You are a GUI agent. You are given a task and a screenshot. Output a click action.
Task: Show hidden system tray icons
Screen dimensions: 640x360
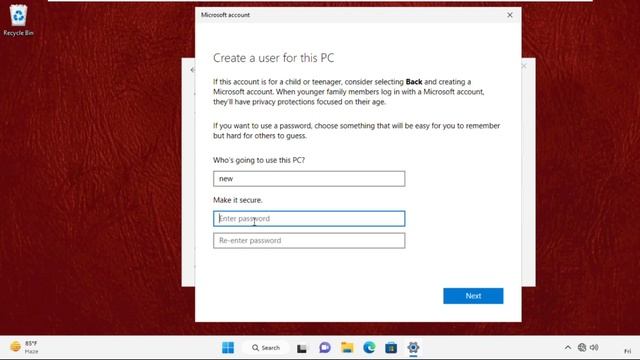click(x=568, y=348)
